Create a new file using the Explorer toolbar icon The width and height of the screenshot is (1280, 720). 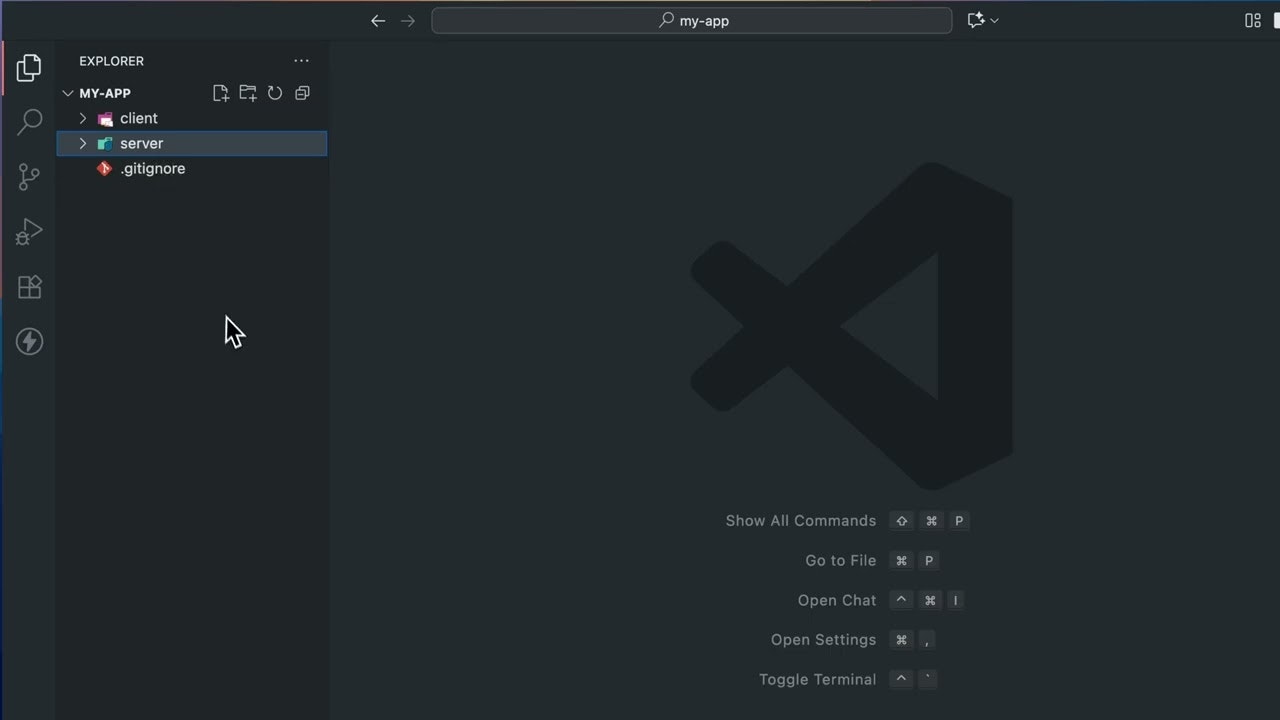(x=220, y=92)
